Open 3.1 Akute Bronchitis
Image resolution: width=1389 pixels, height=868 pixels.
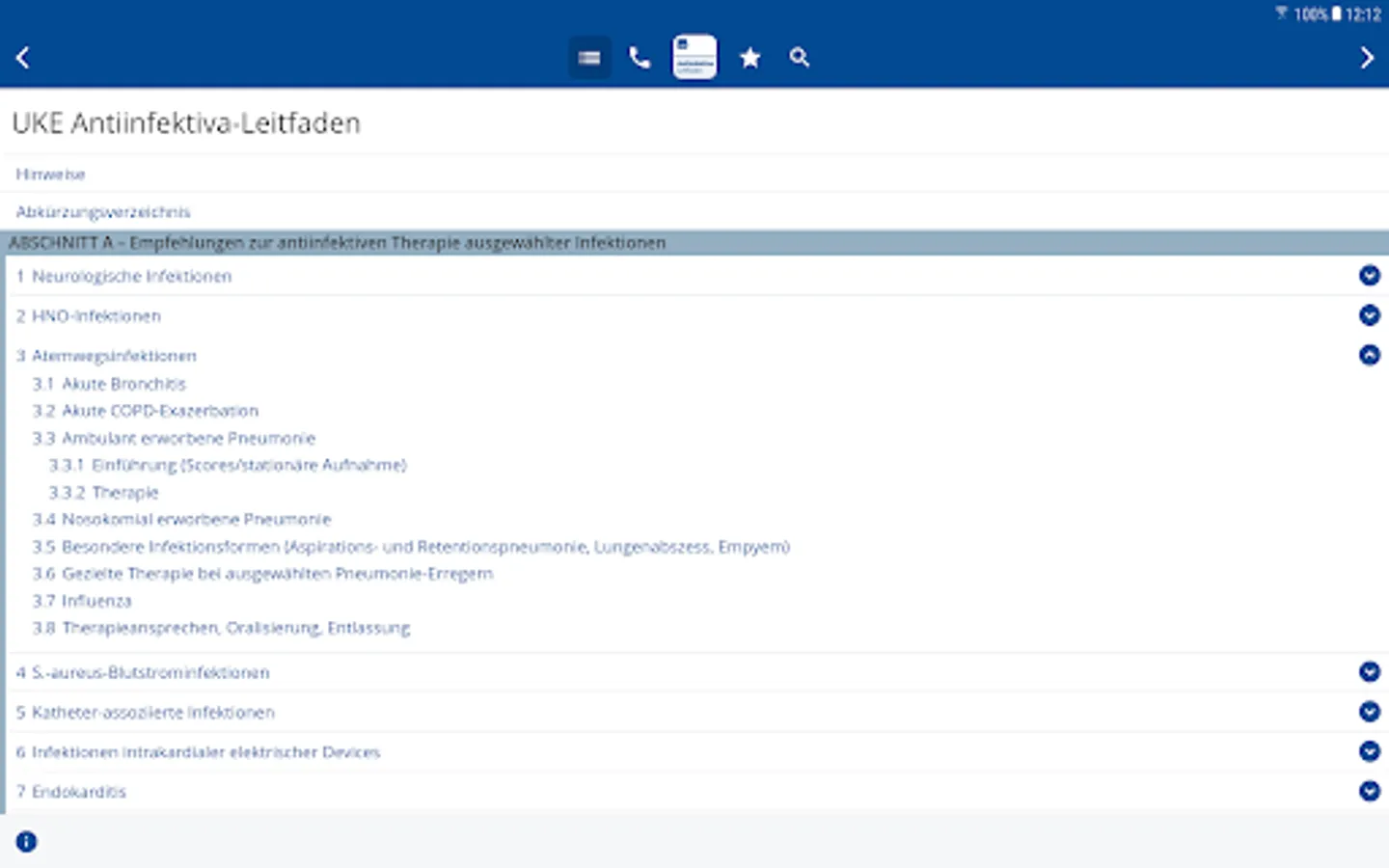(x=109, y=384)
